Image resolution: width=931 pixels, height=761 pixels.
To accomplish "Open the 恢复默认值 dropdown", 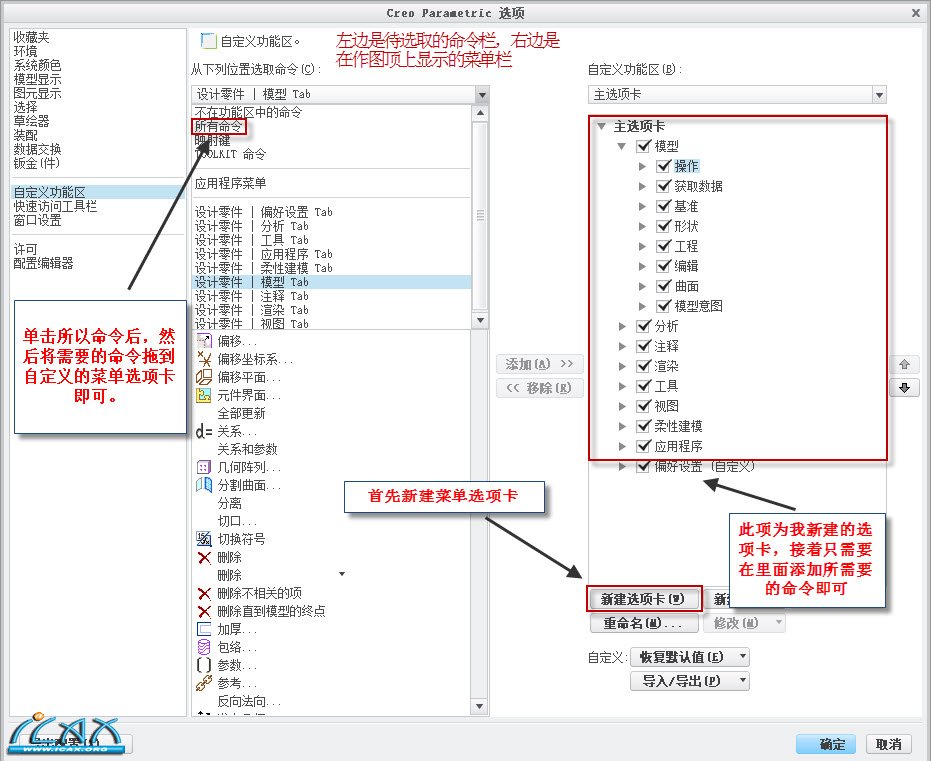I will click(x=690, y=657).
